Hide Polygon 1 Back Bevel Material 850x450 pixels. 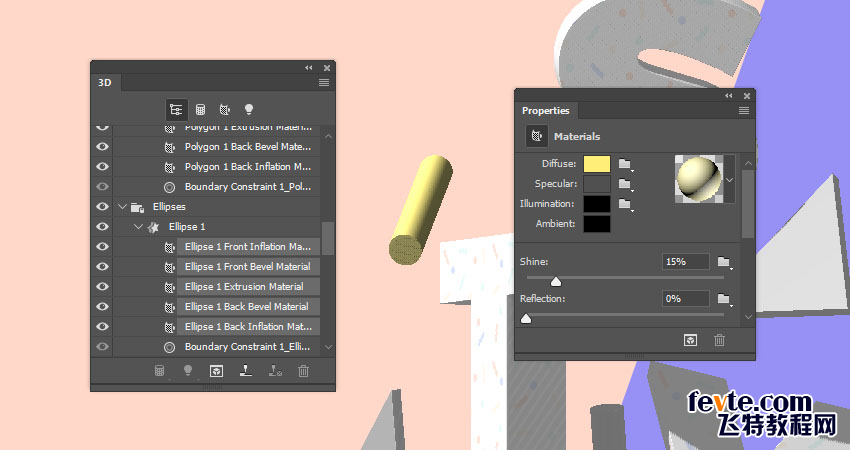click(102, 147)
